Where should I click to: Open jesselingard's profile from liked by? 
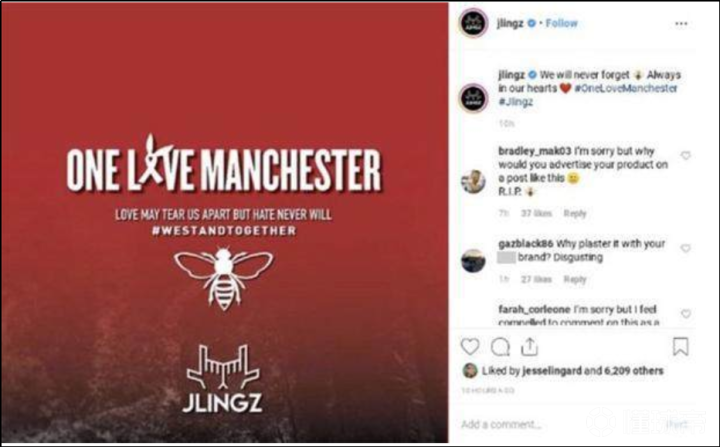click(552, 371)
